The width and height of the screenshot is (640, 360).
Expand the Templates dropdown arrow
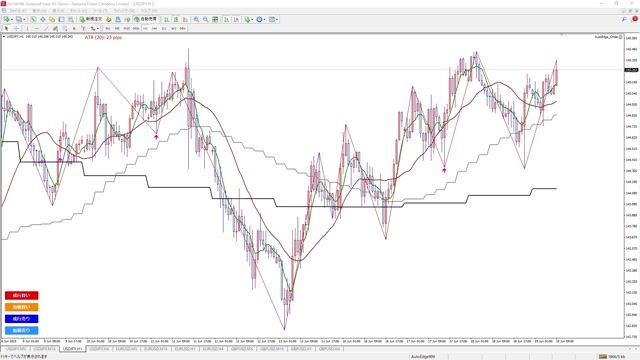[x=277, y=19]
